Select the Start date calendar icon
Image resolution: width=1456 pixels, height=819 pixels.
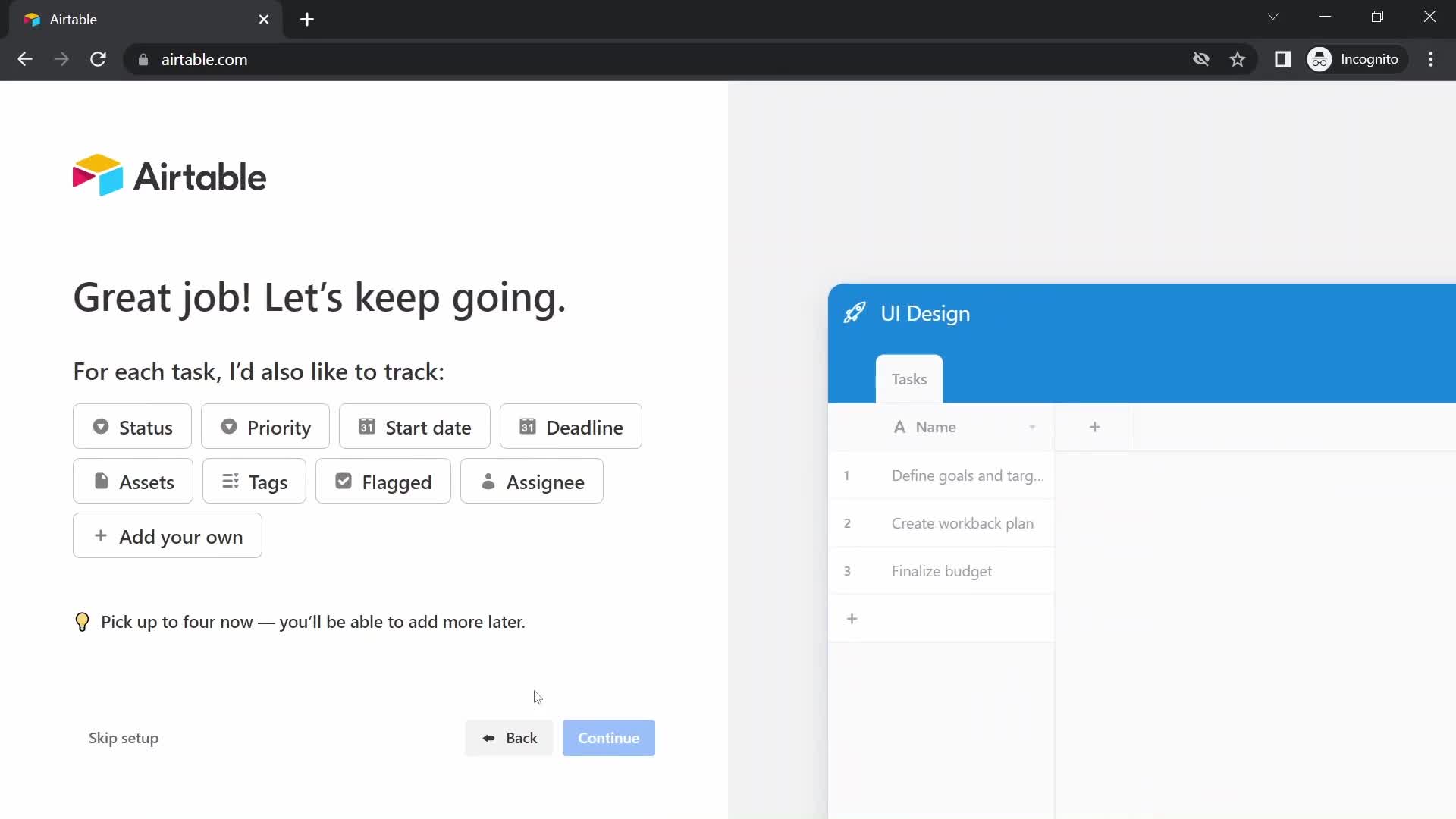[366, 427]
